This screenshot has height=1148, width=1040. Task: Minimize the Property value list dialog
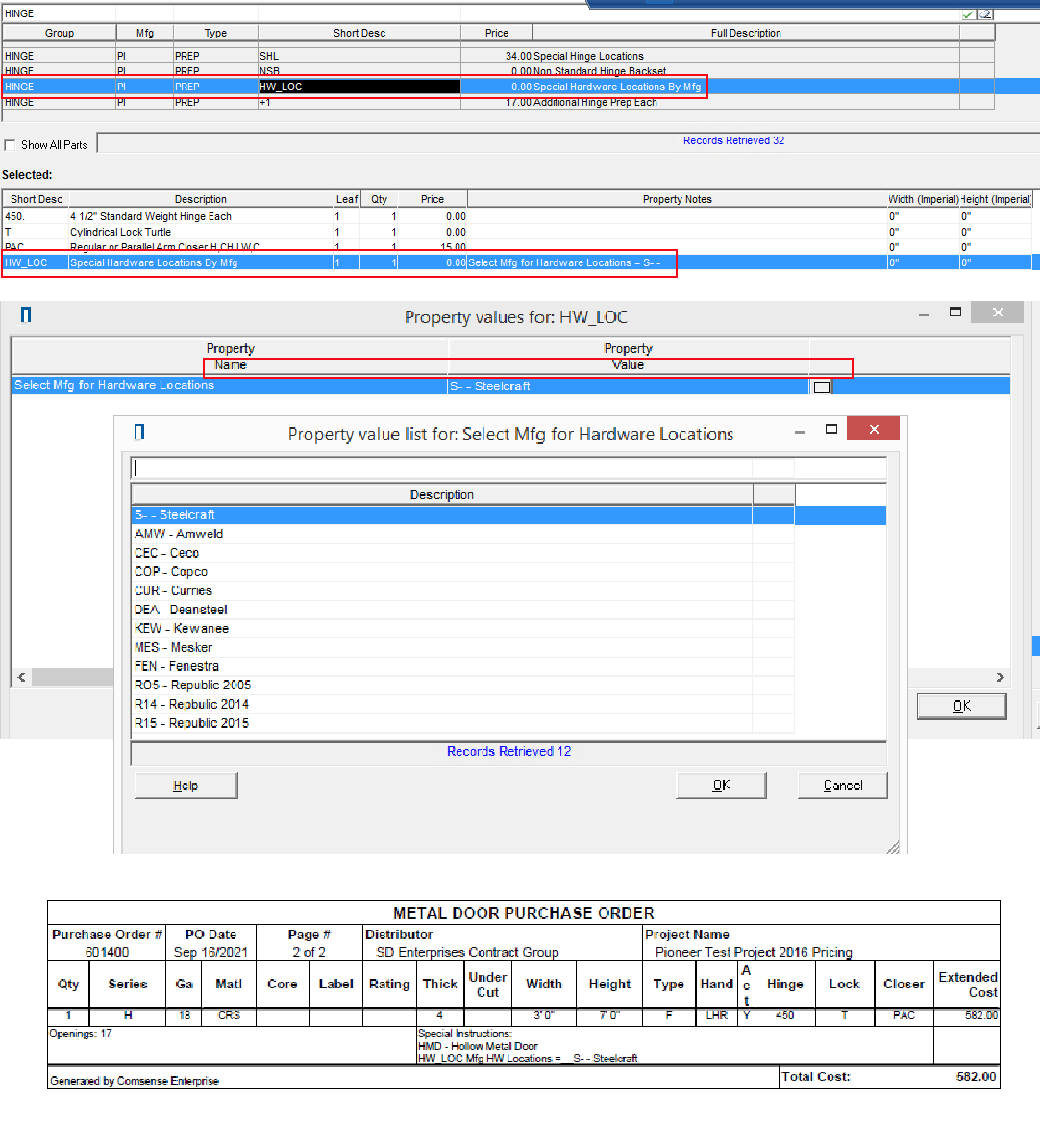(x=800, y=432)
